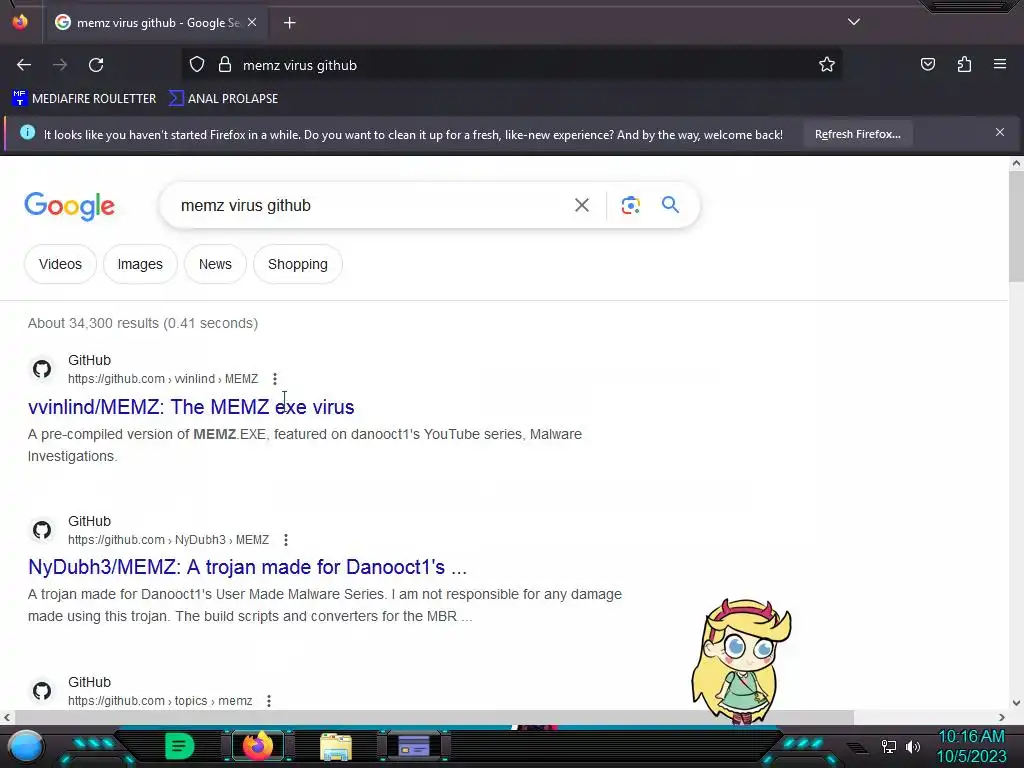The image size is (1024, 768).
Task: Click the page scroll down arrow
Action: 1016,703
